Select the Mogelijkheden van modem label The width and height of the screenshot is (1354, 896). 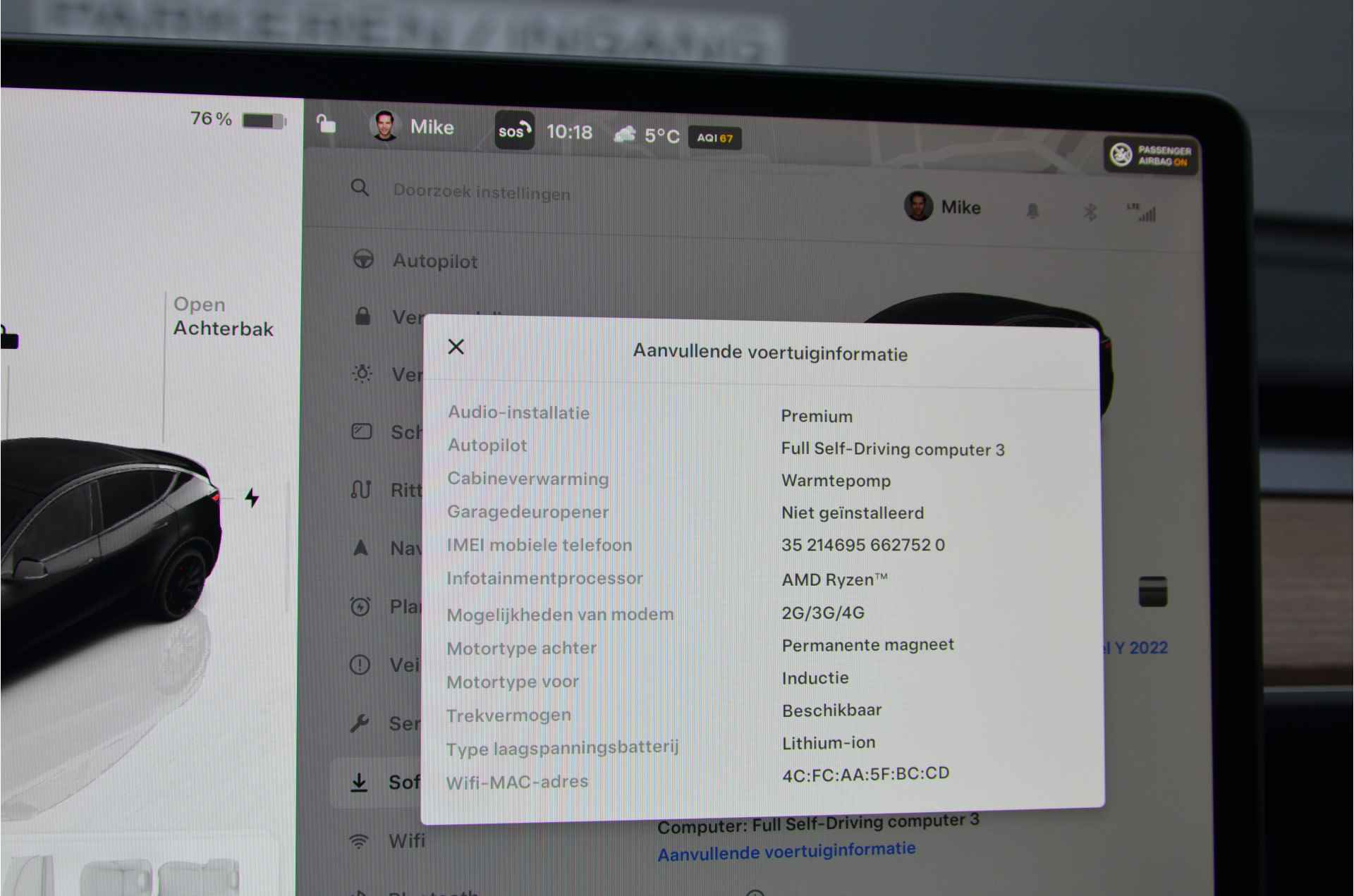point(560,615)
